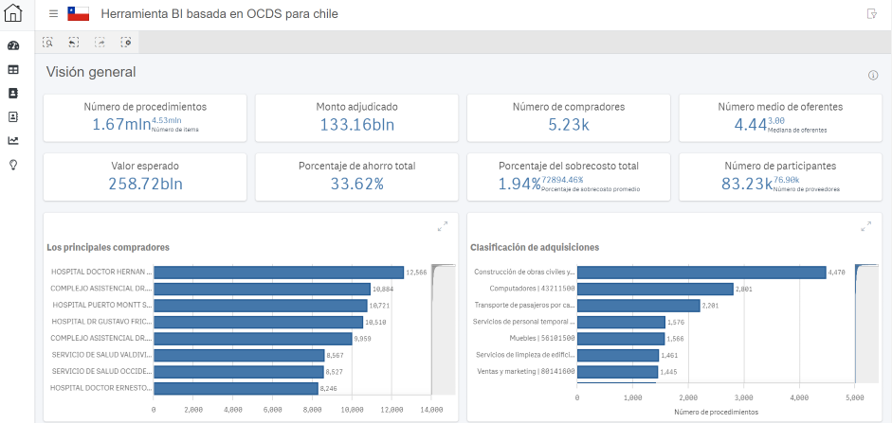Click the Chile flag logo
The width and height of the screenshot is (892, 423).
coord(78,14)
